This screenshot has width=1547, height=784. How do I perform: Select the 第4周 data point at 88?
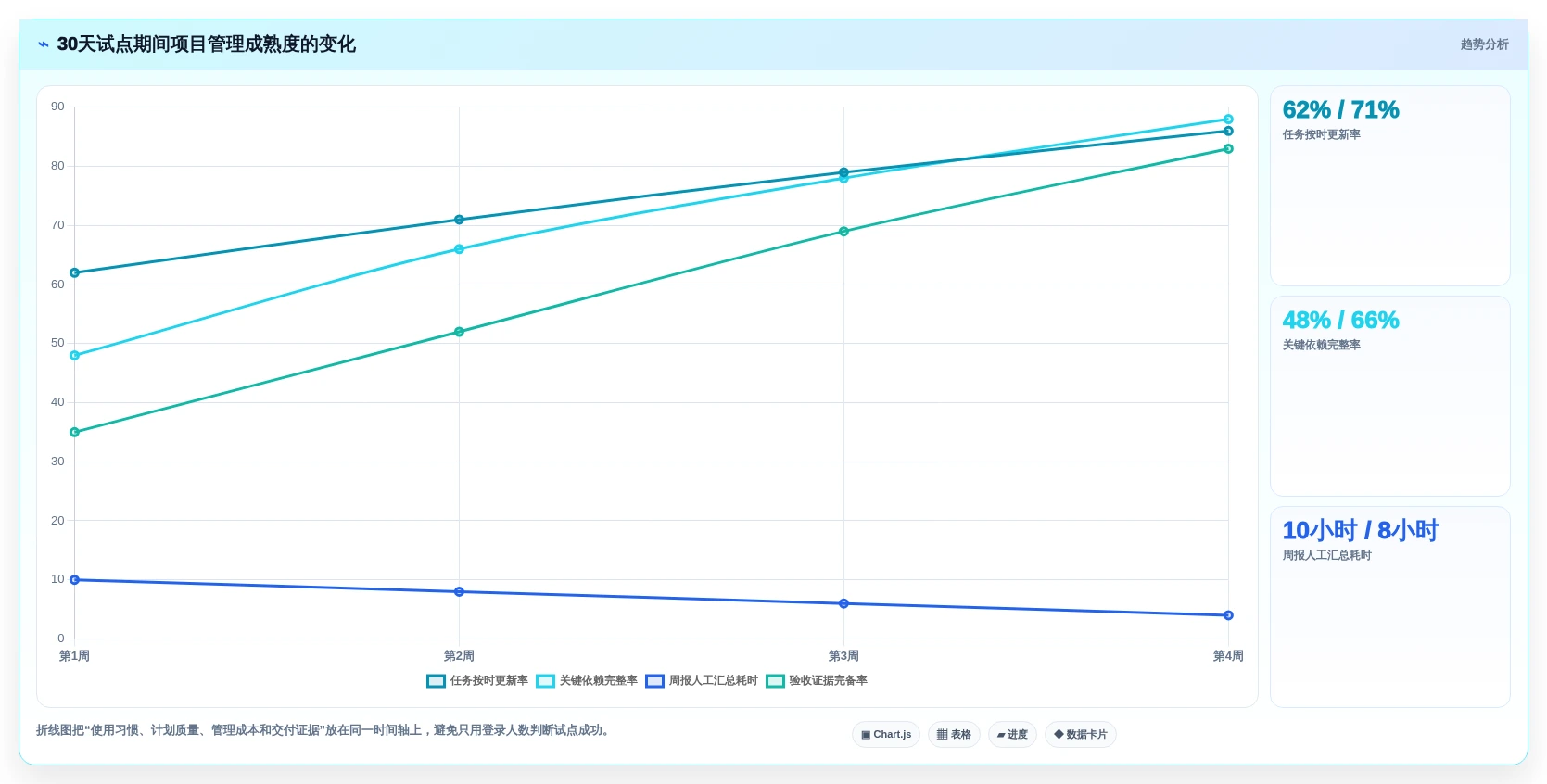(1228, 120)
